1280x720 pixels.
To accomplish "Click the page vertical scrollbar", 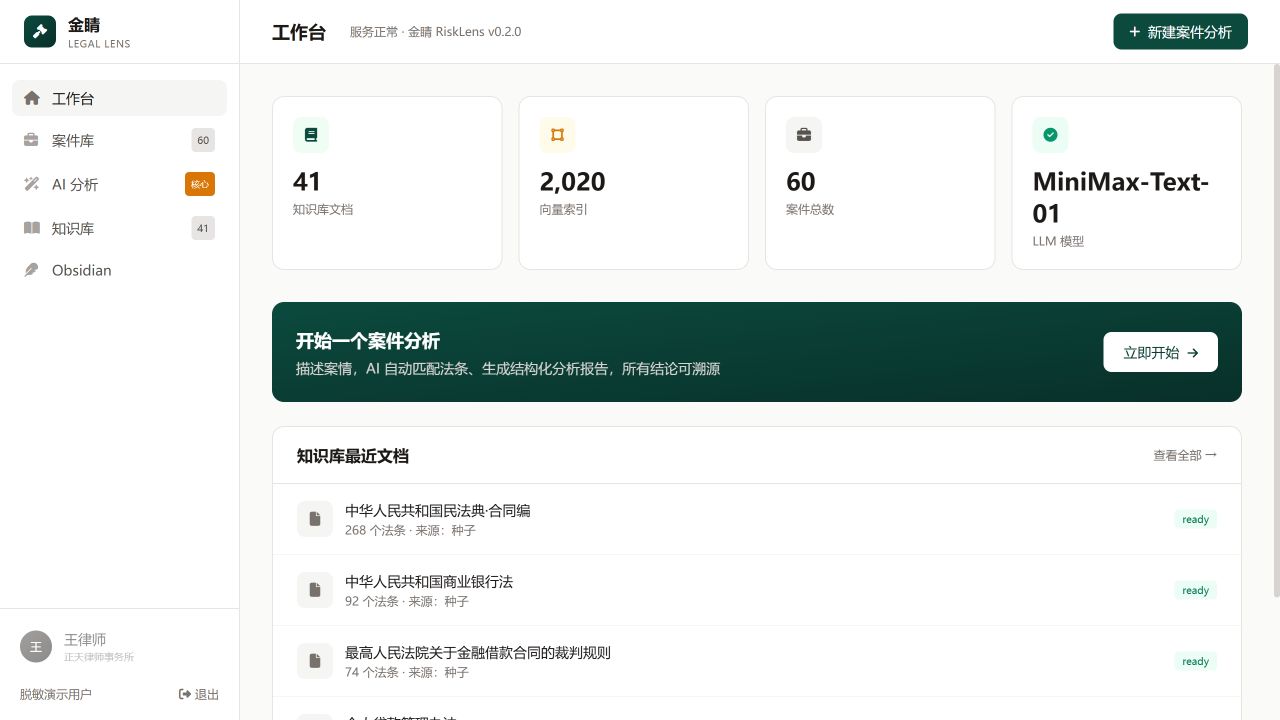I will coord(1275,330).
